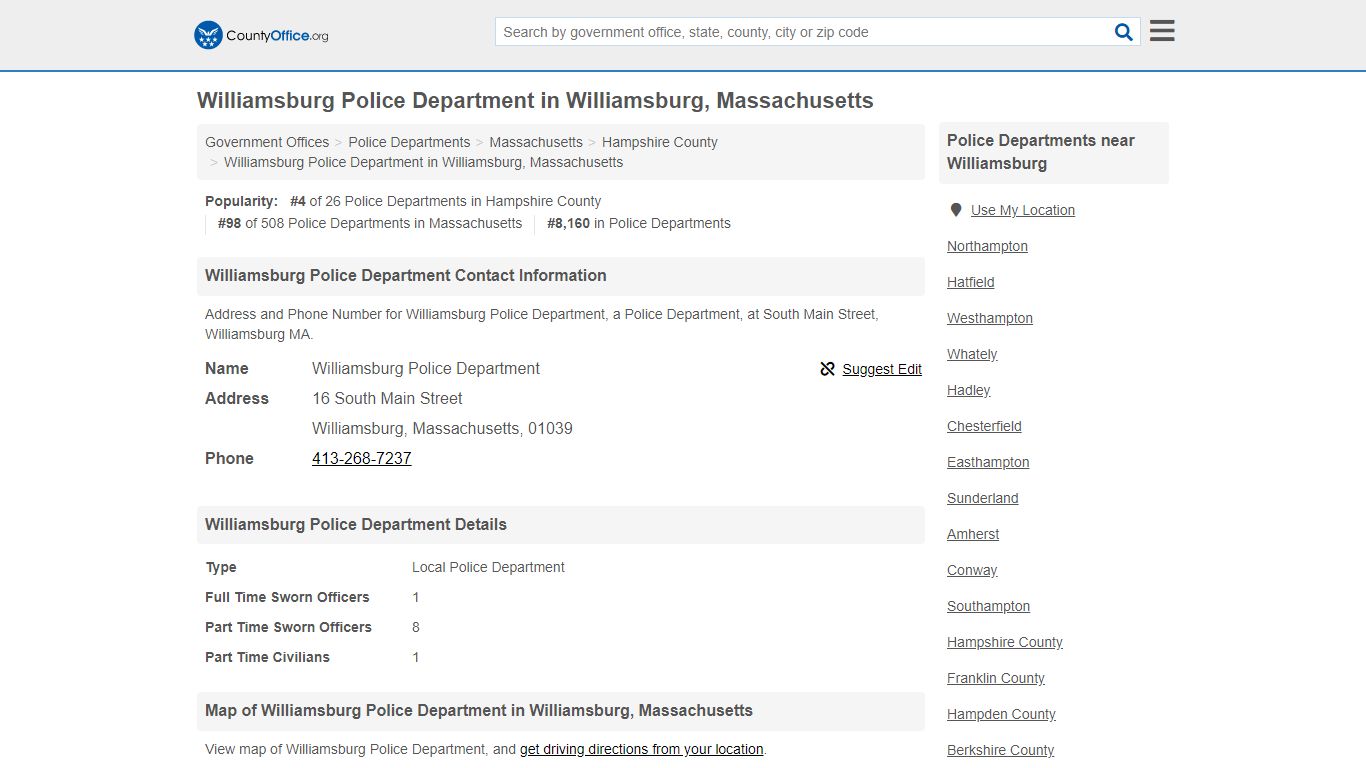Open Sunderland link in sidebar

[x=983, y=498]
